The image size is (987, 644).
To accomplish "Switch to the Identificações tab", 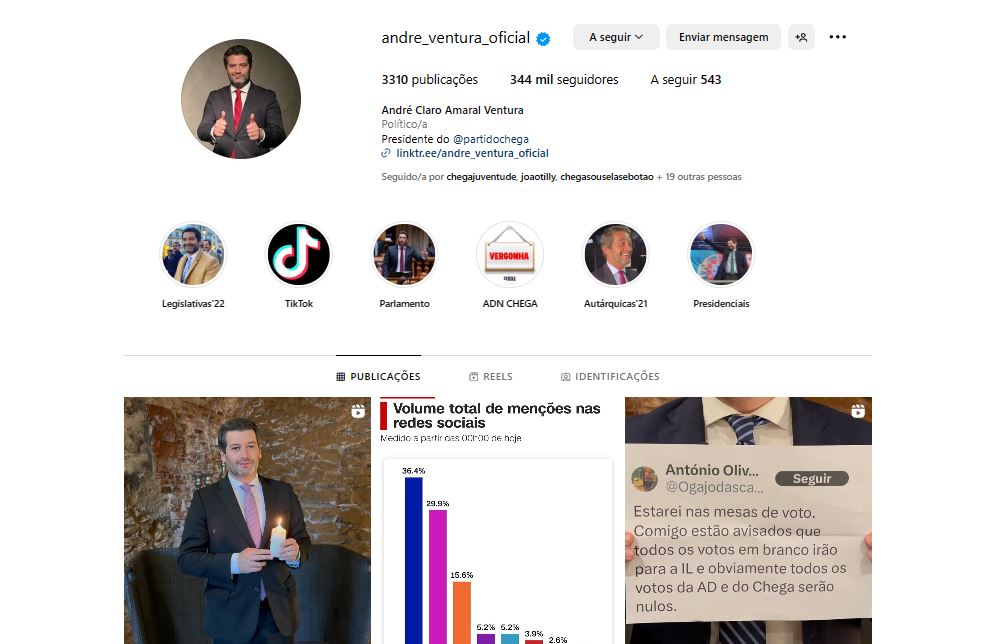I will pyautogui.click(x=610, y=376).
